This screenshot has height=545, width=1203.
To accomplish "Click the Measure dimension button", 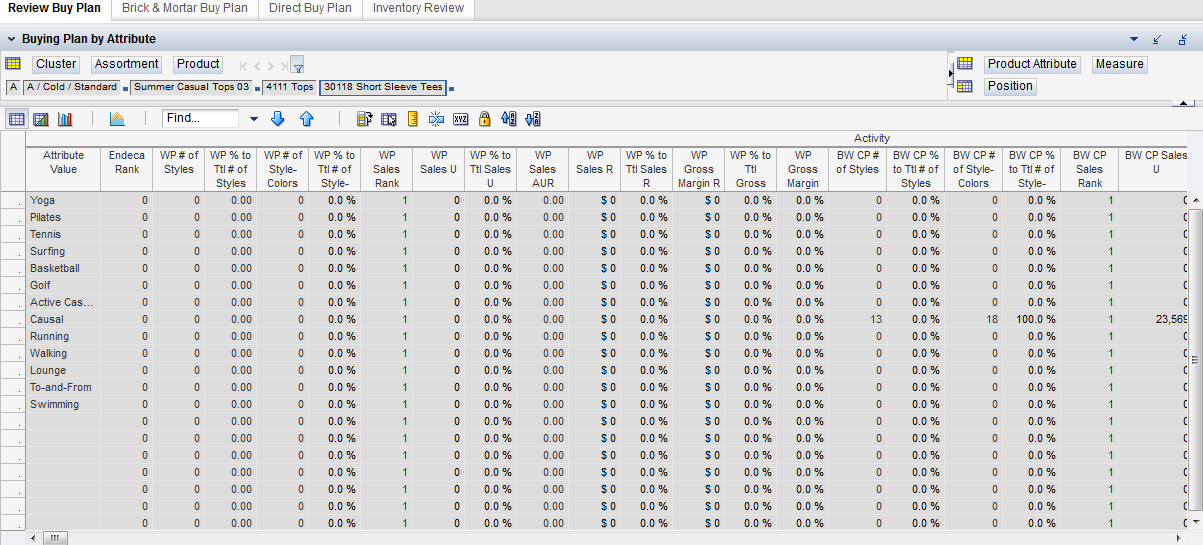I will (x=1119, y=64).
